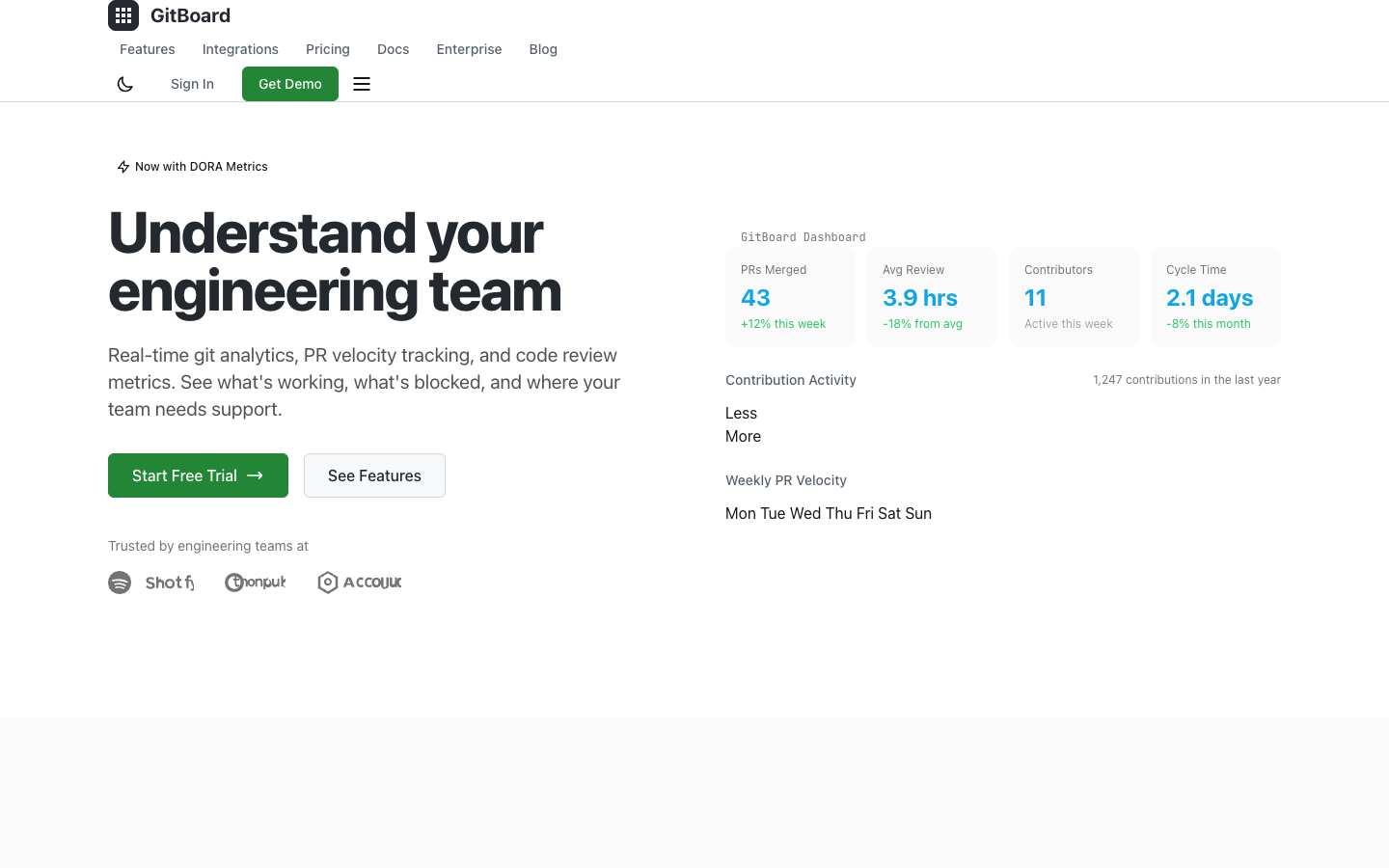Go to the Integrations page
This screenshot has width=1389, height=868.
pos(240,49)
